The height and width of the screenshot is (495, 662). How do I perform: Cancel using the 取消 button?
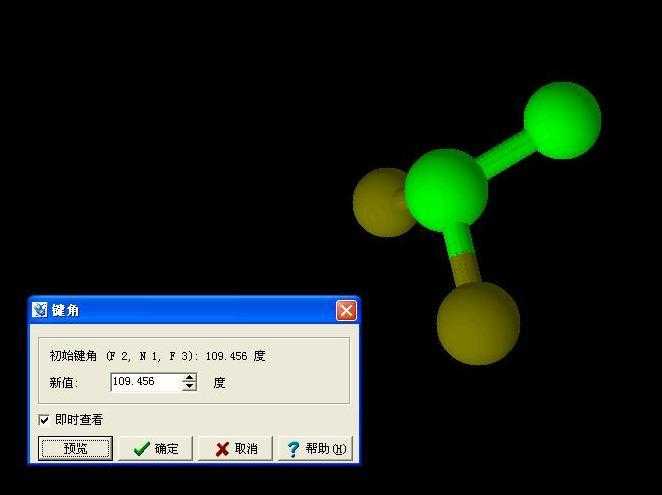pos(235,449)
